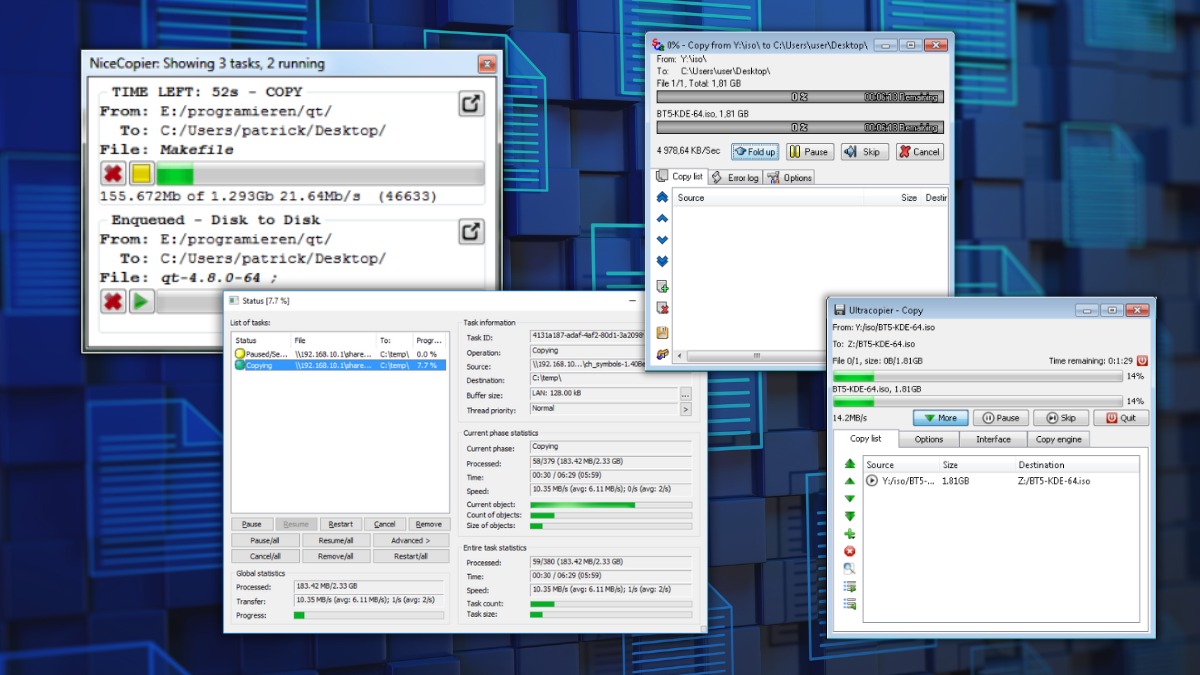Sort the Status task list by the File column

click(334, 340)
